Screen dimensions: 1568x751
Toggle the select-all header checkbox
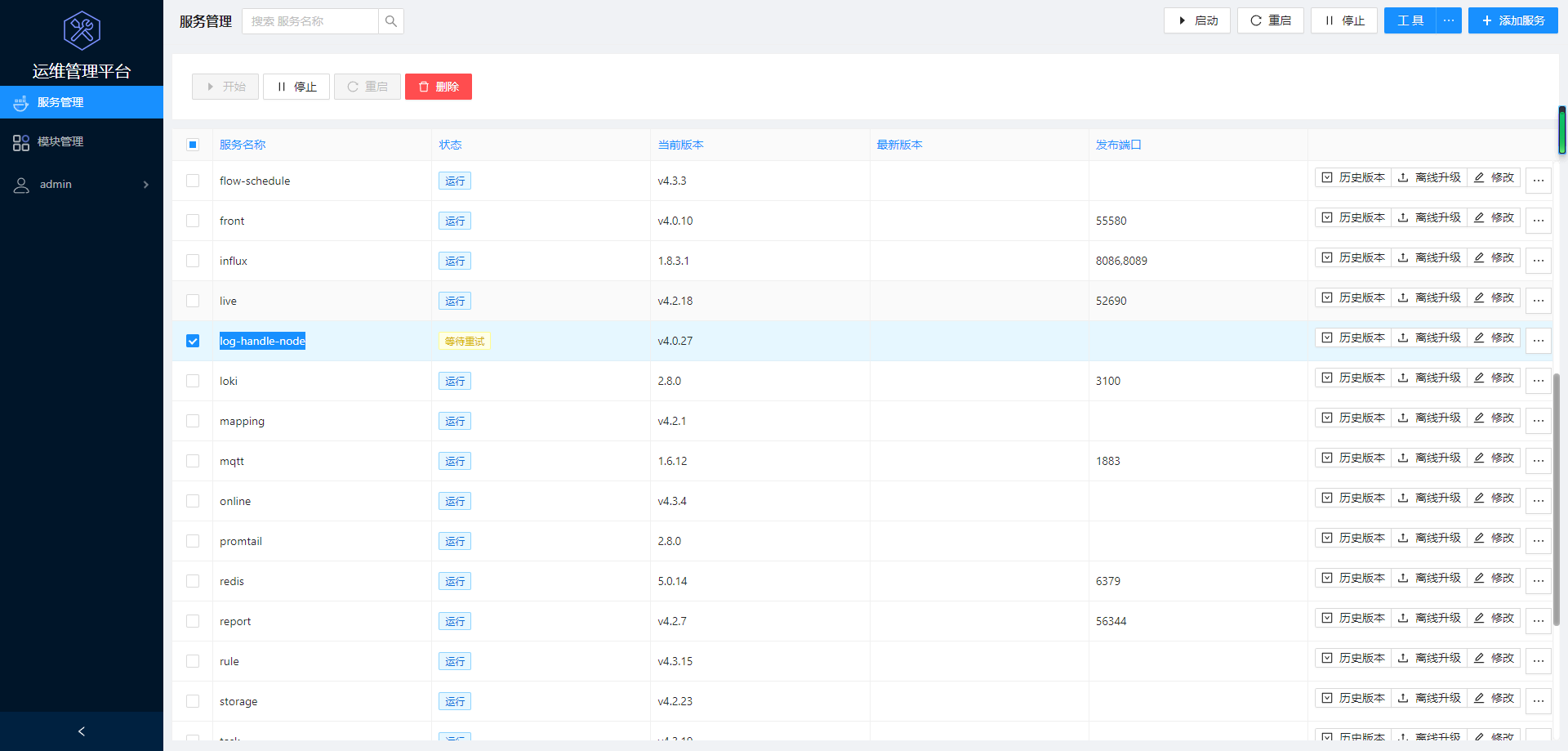tap(193, 145)
